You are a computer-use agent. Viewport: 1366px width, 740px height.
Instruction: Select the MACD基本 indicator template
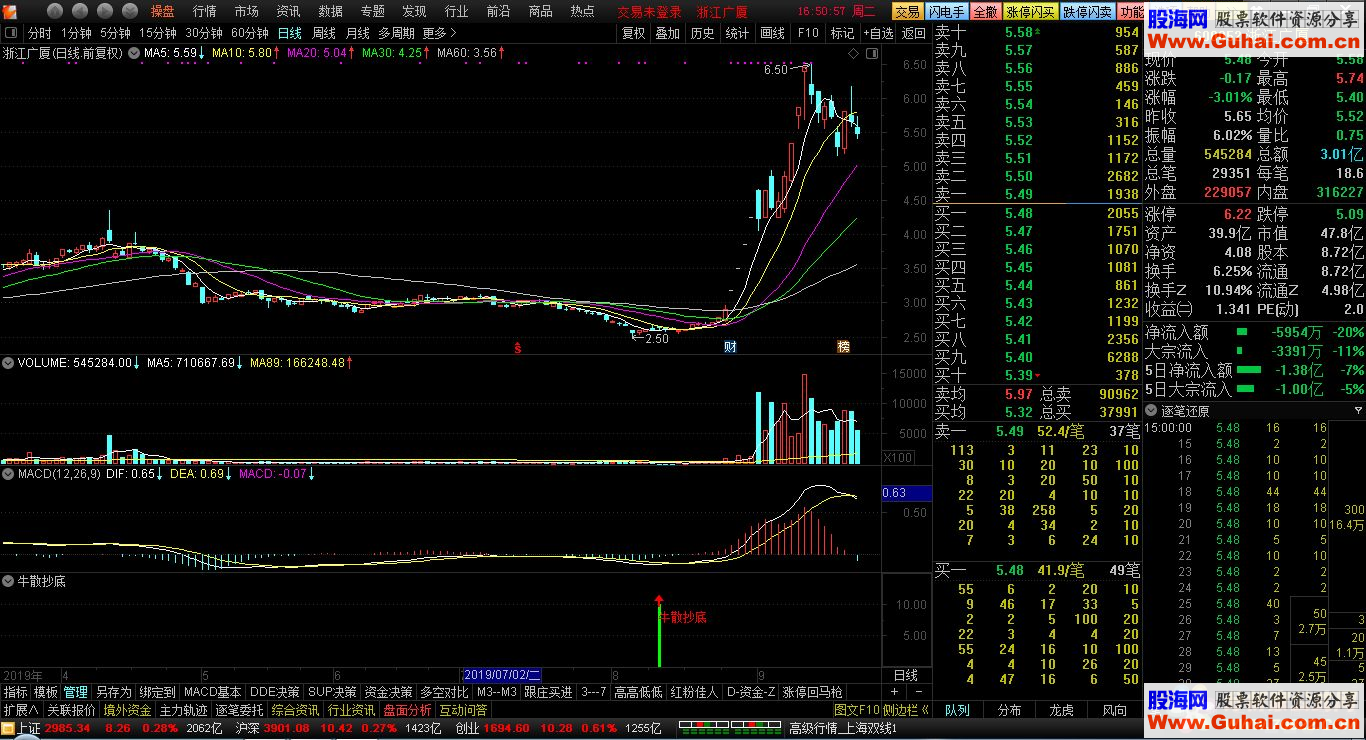coord(212,692)
